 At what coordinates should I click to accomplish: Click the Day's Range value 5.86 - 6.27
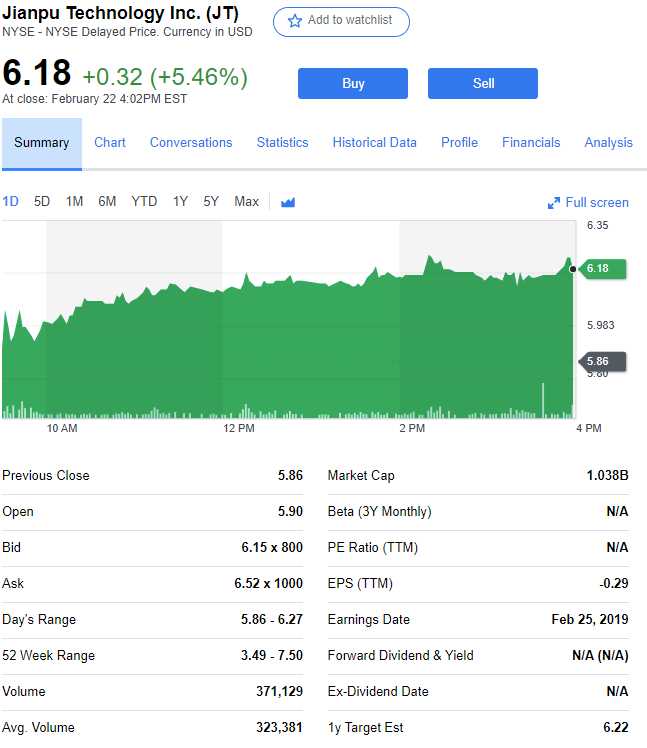click(x=271, y=620)
